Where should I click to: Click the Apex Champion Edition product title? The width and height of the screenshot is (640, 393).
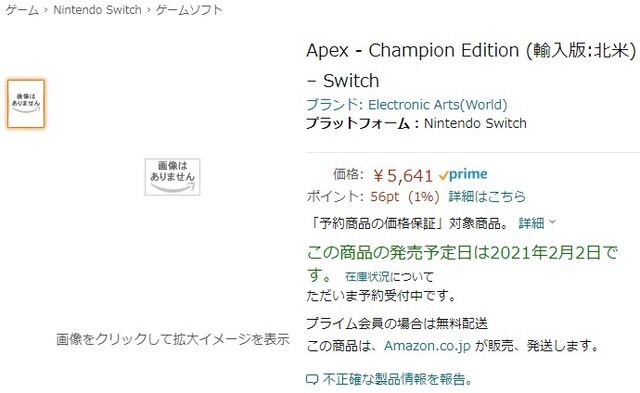(x=471, y=65)
